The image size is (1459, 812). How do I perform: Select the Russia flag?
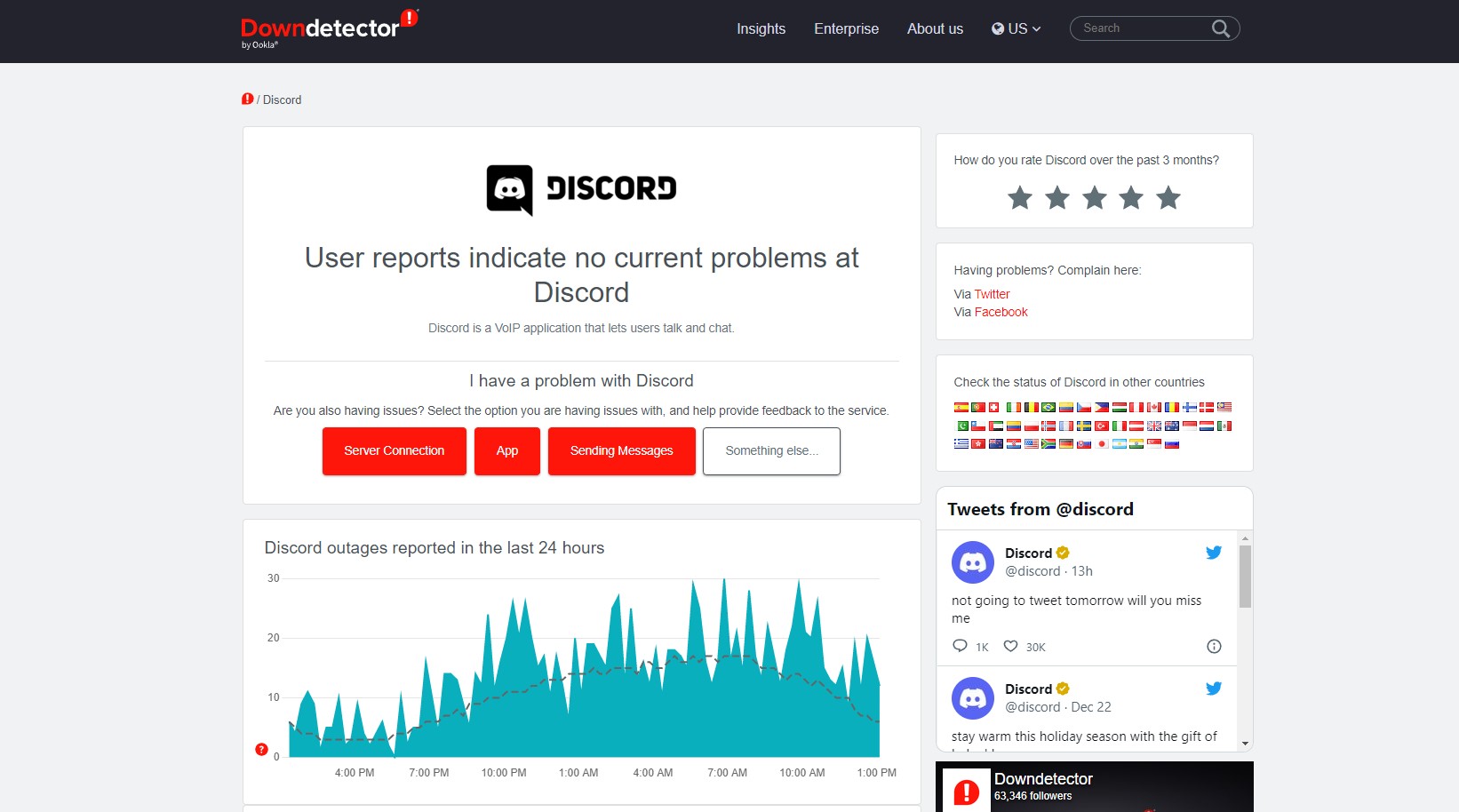[1172, 444]
